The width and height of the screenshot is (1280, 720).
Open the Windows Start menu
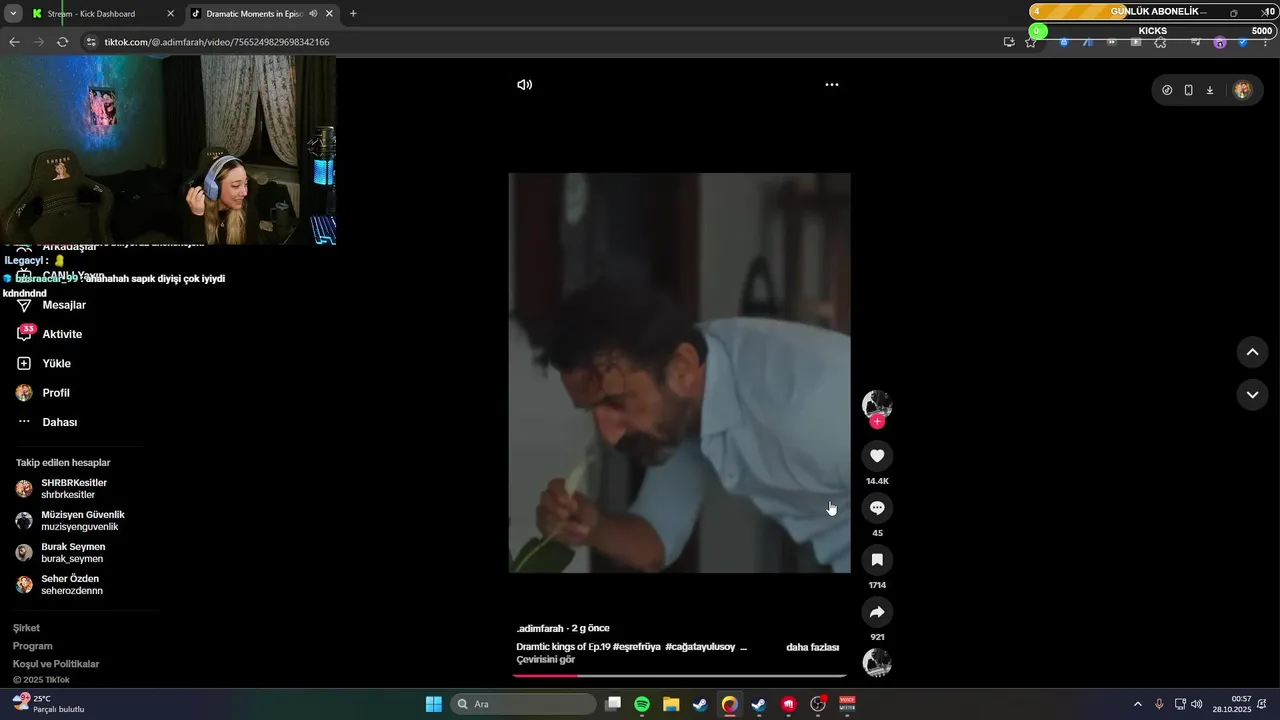pos(434,704)
